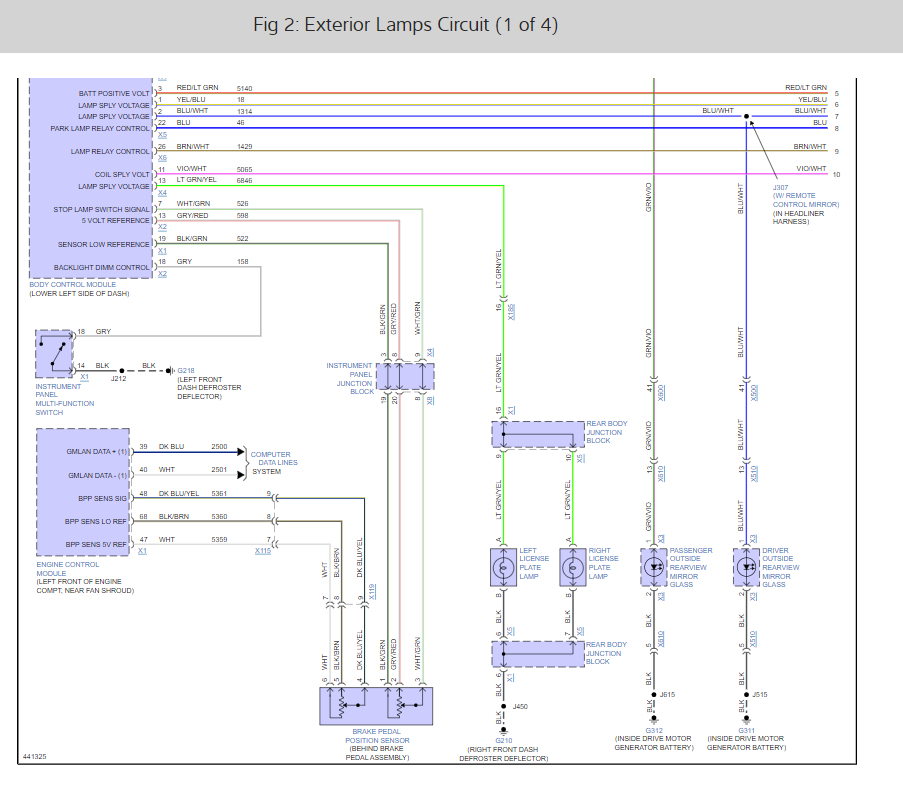Click circuit number 1314
The width and height of the screenshot is (903, 785).
[244, 112]
